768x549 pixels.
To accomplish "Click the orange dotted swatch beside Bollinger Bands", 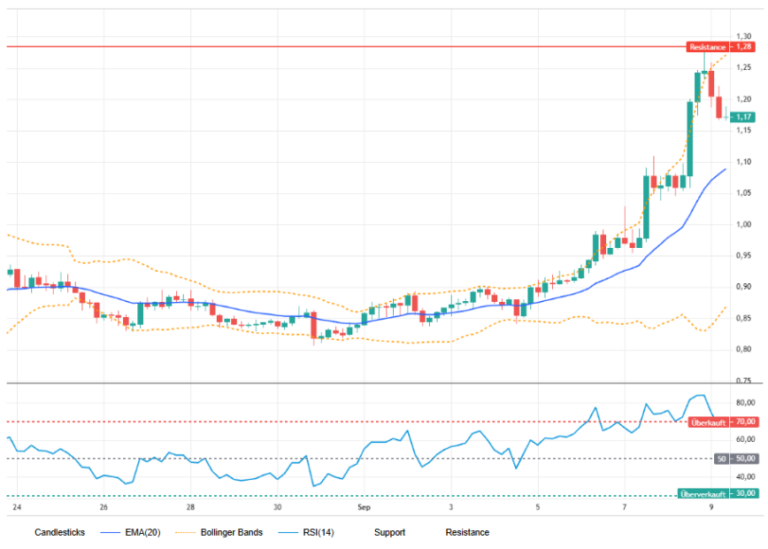I will (x=186, y=533).
